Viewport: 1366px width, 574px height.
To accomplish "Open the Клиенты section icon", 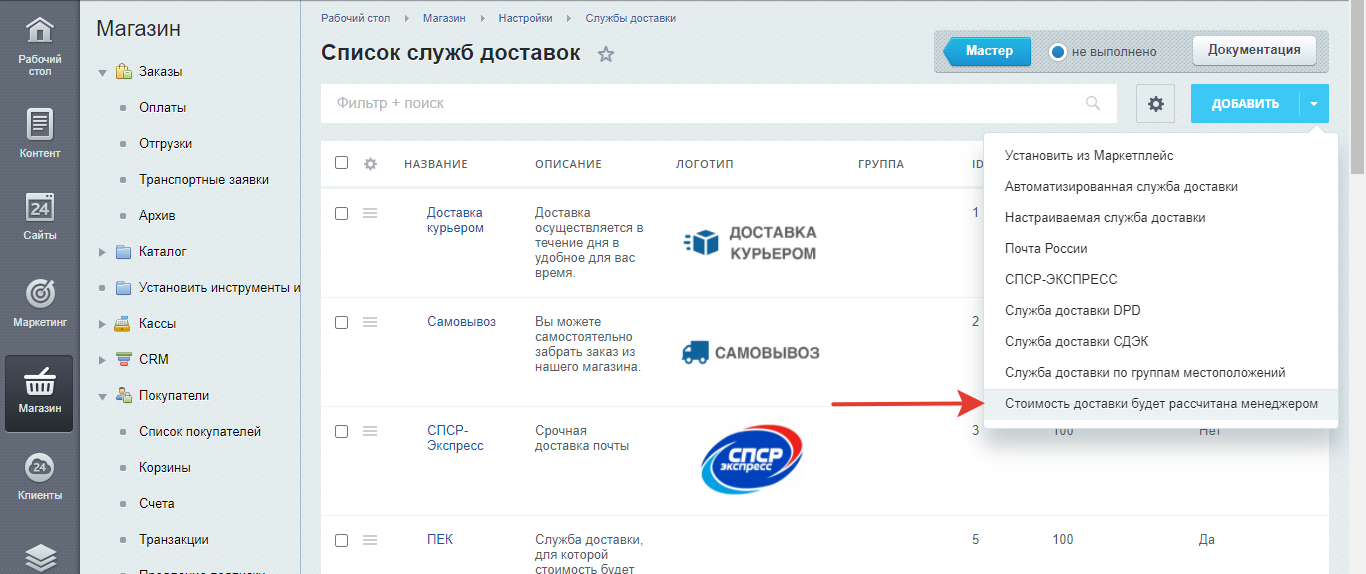I will click(x=40, y=467).
